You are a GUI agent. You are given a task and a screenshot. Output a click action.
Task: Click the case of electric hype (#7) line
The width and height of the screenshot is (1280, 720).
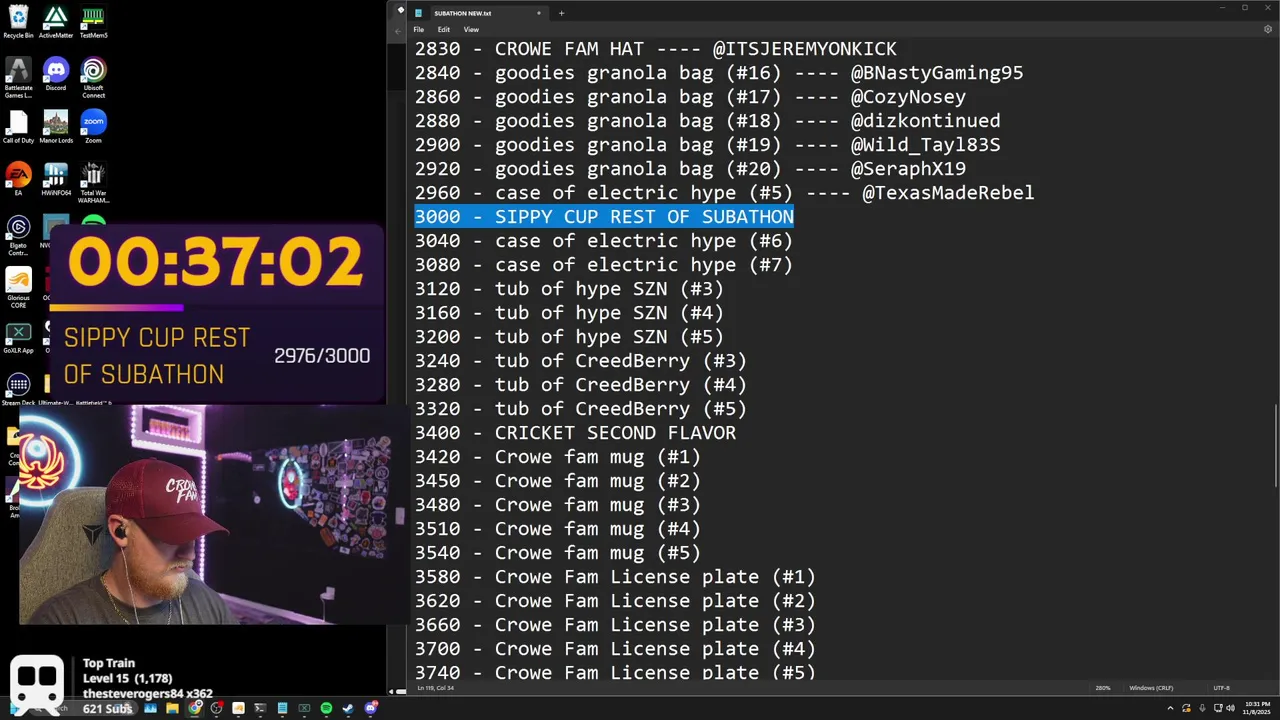click(604, 265)
